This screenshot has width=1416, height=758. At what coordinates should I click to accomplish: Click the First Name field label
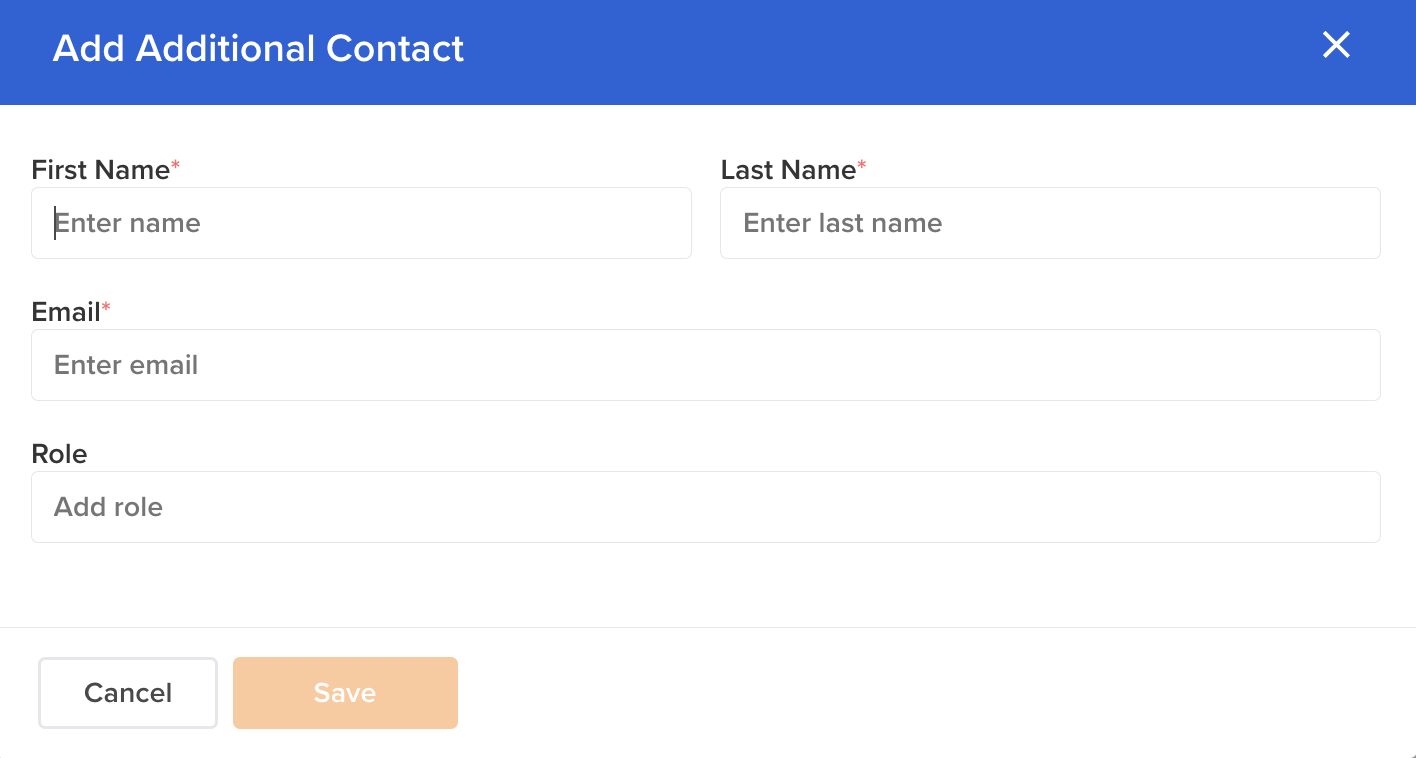point(100,170)
